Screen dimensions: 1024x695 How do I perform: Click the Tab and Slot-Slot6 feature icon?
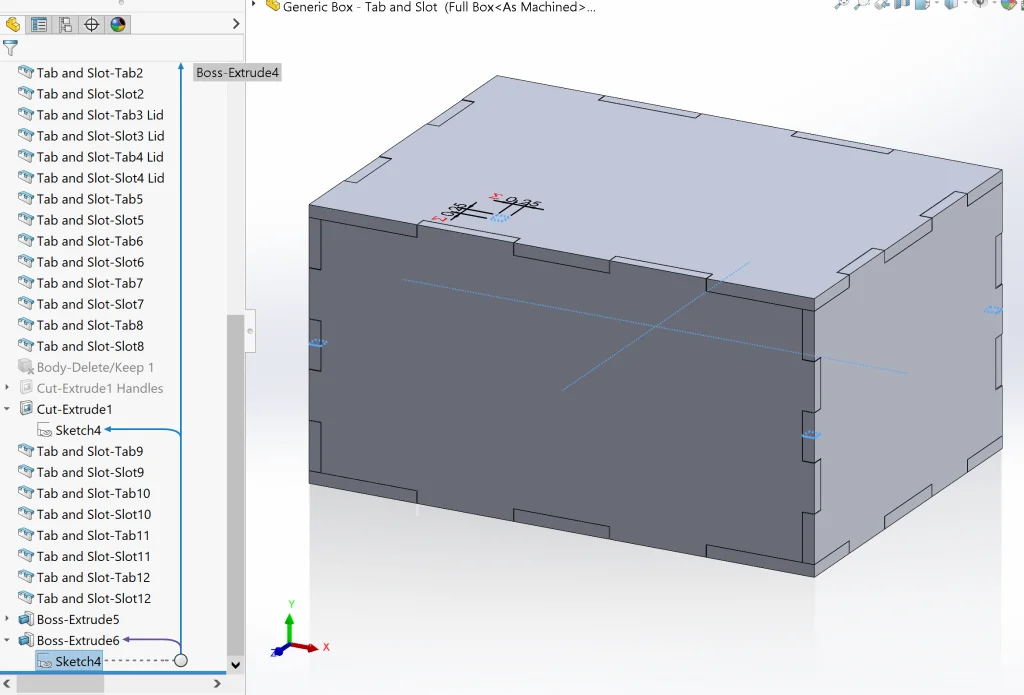25,261
